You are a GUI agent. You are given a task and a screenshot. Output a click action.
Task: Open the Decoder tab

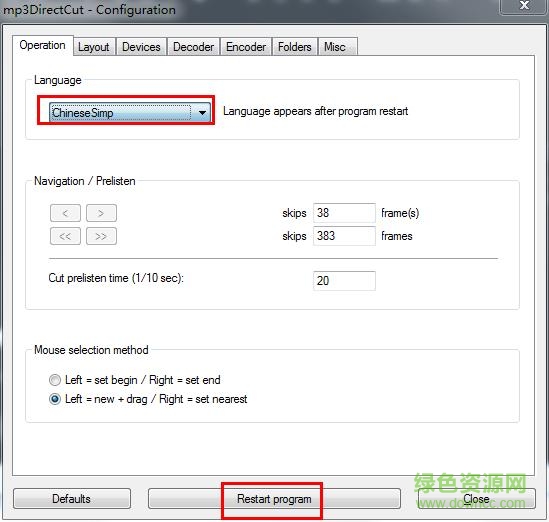click(x=193, y=47)
